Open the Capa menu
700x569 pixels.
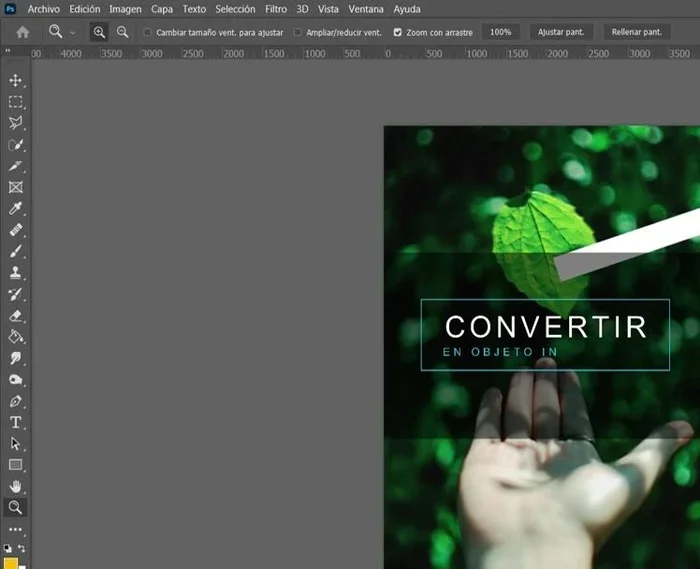pyautogui.click(x=161, y=8)
